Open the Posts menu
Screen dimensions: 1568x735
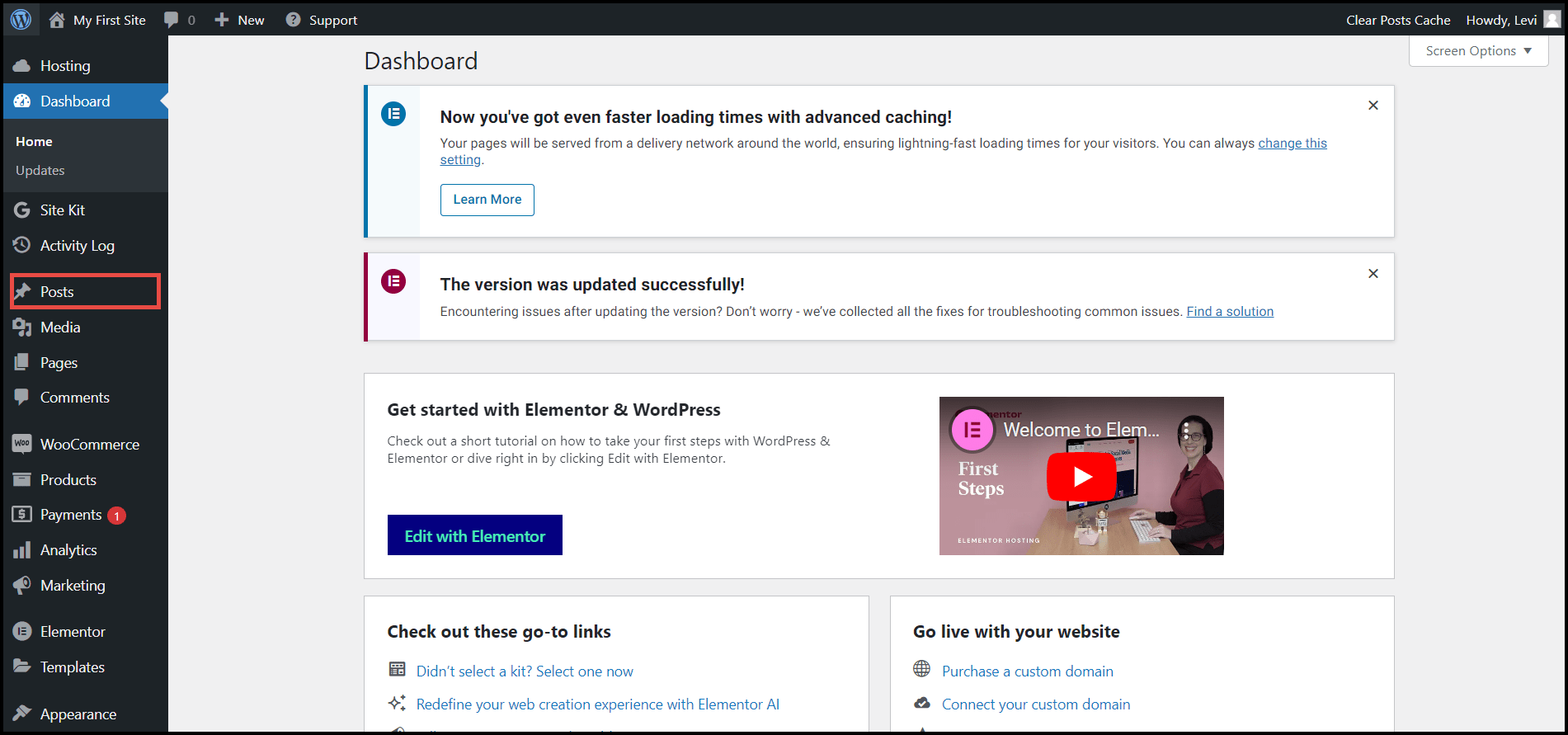point(86,291)
